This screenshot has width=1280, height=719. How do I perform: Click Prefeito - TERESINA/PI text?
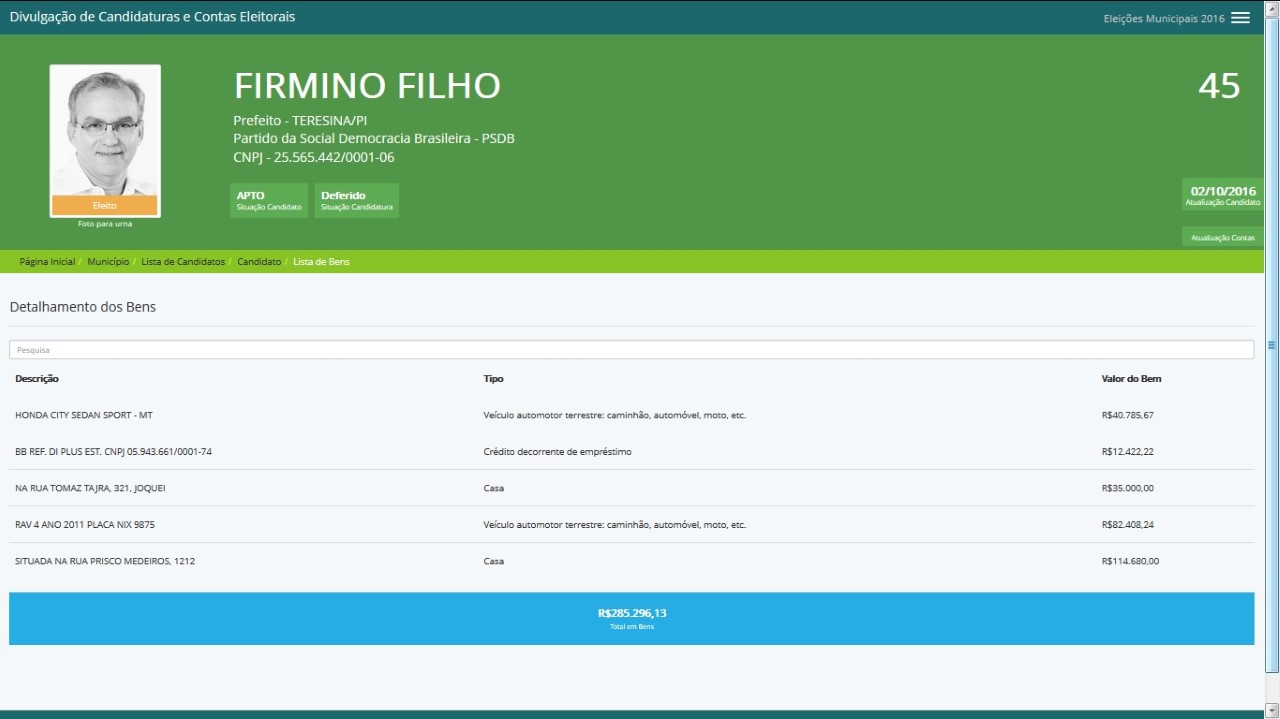[300, 120]
